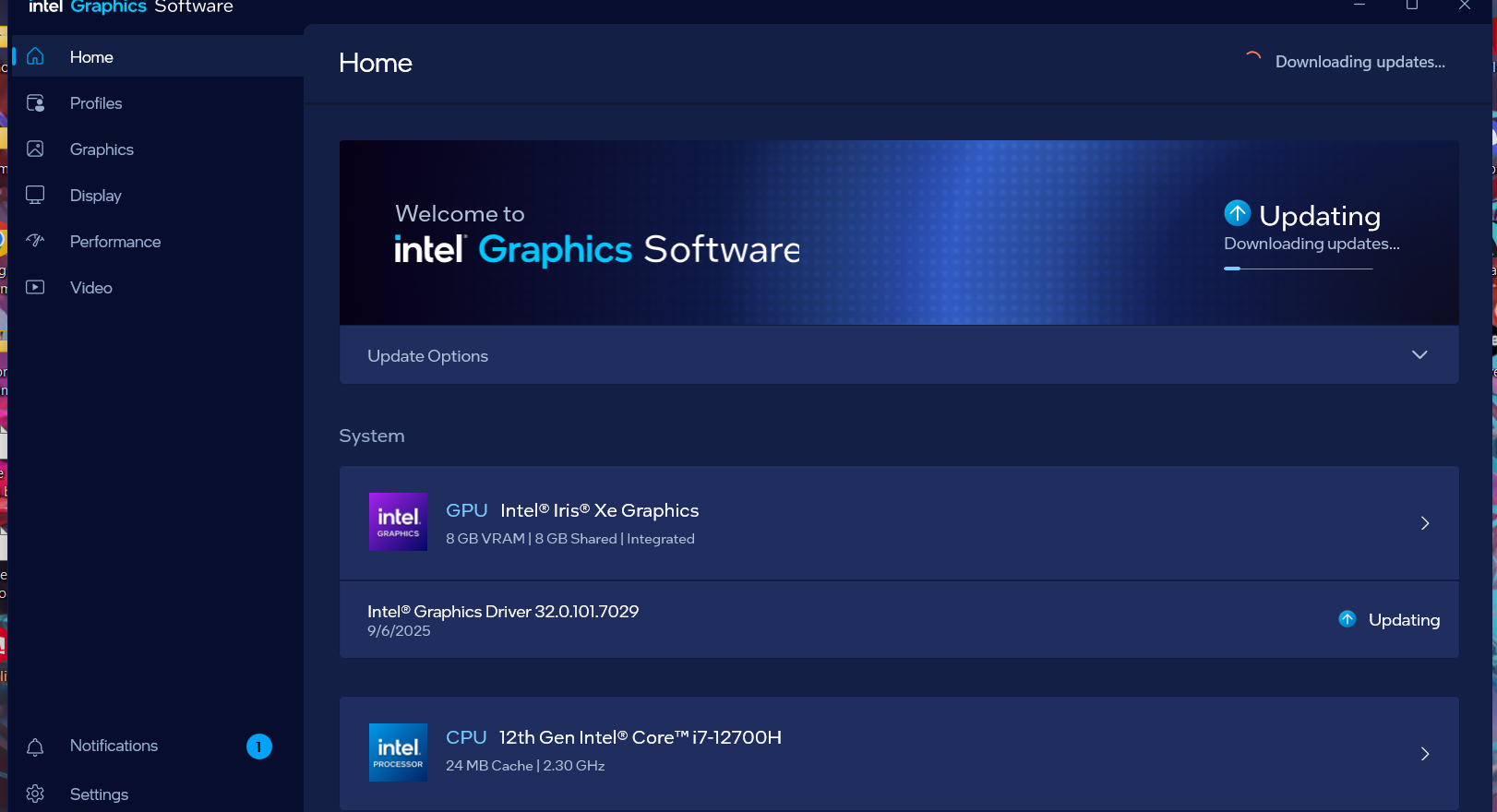The height and width of the screenshot is (812, 1497).
Task: Maximize the Intel Graphics Software window
Action: [x=1412, y=6]
